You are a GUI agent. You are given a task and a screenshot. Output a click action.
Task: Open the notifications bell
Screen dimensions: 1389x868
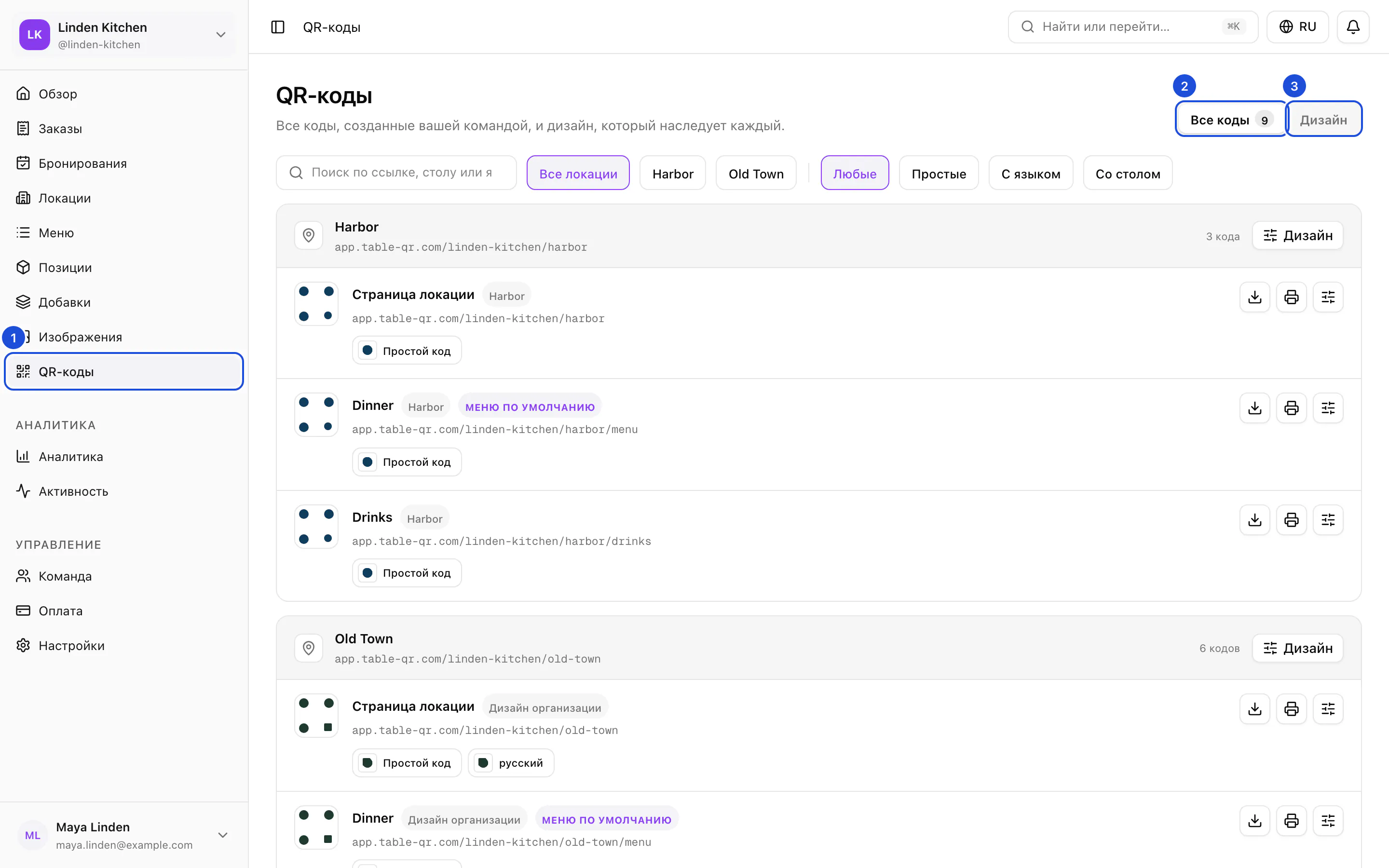[x=1353, y=27]
